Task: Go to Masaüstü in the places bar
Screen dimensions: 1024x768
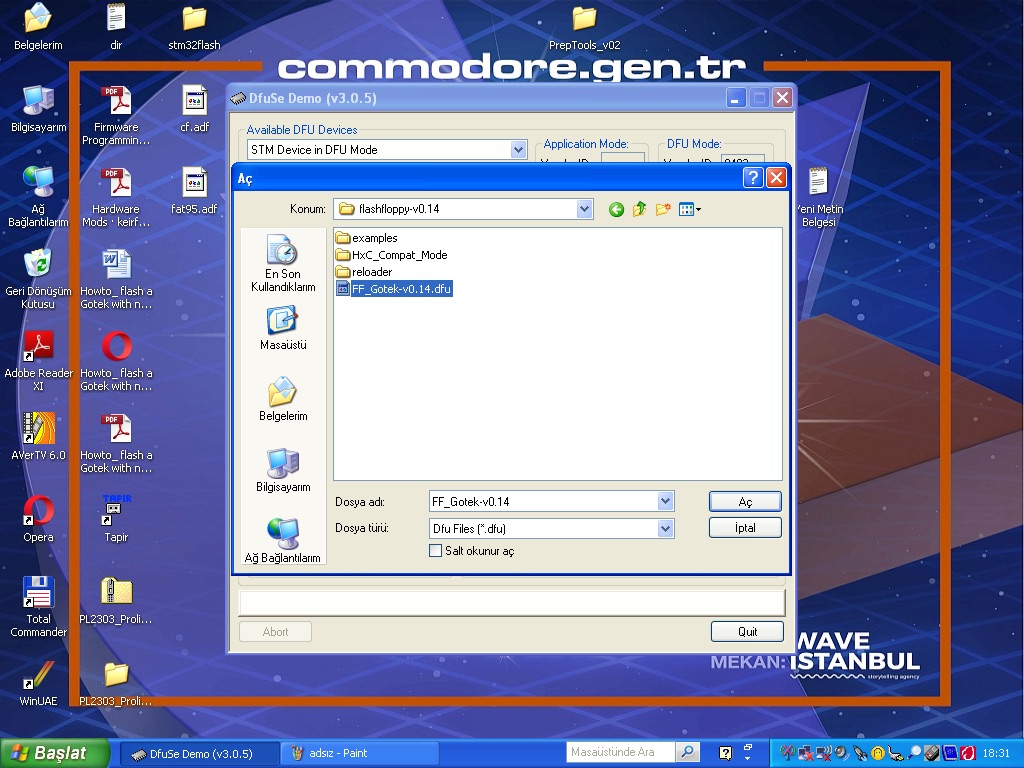Action: (282, 329)
